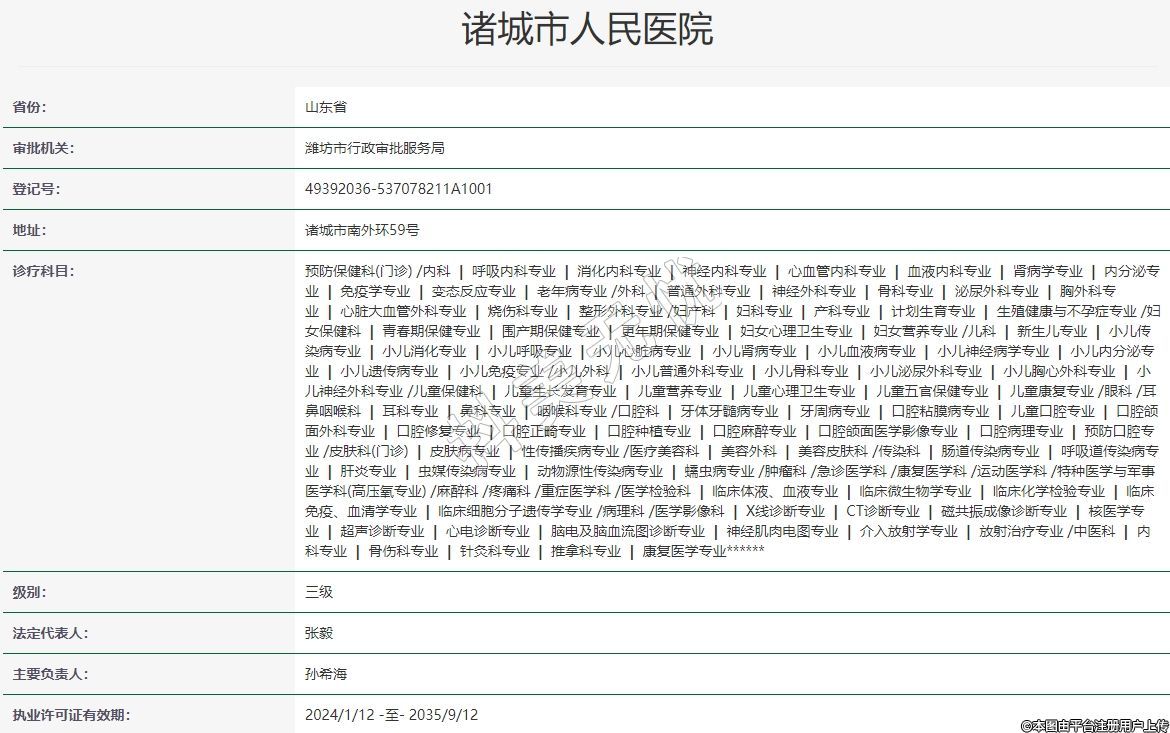Click the 地址 row label
1170x733 pixels.
tap(29, 230)
